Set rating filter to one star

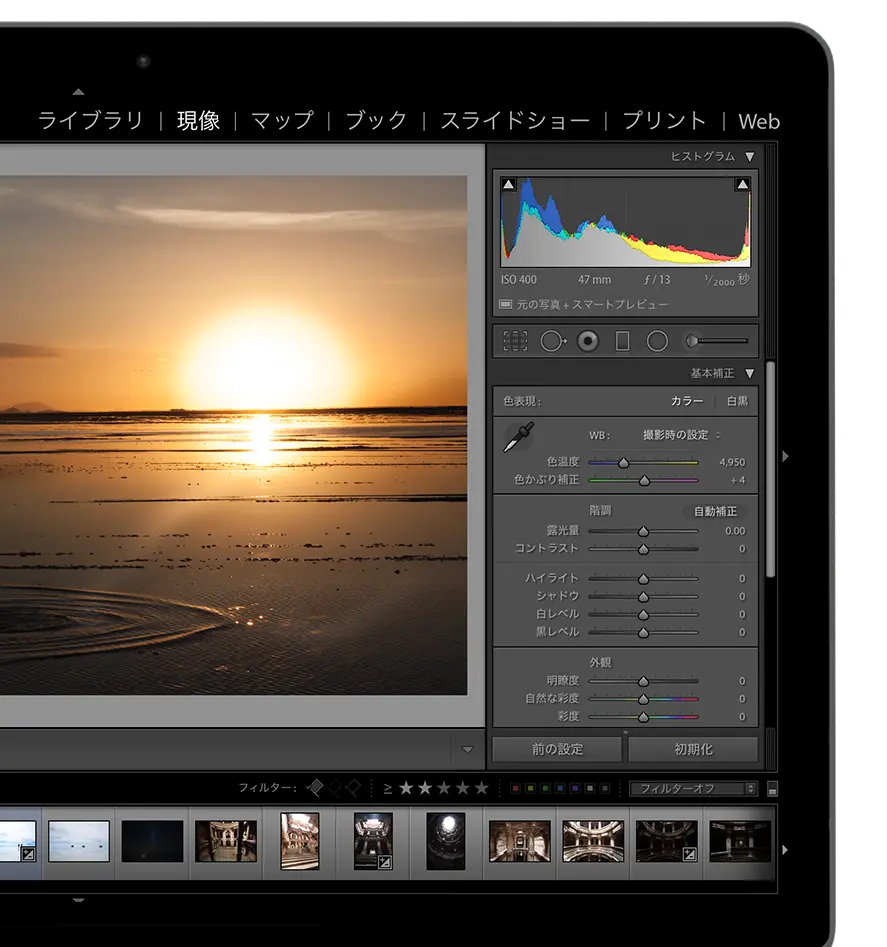406,788
